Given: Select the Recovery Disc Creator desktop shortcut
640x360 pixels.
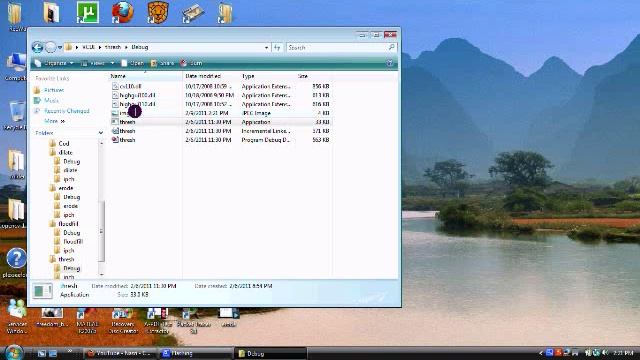Looking at the screenshot, I should [x=122, y=321].
